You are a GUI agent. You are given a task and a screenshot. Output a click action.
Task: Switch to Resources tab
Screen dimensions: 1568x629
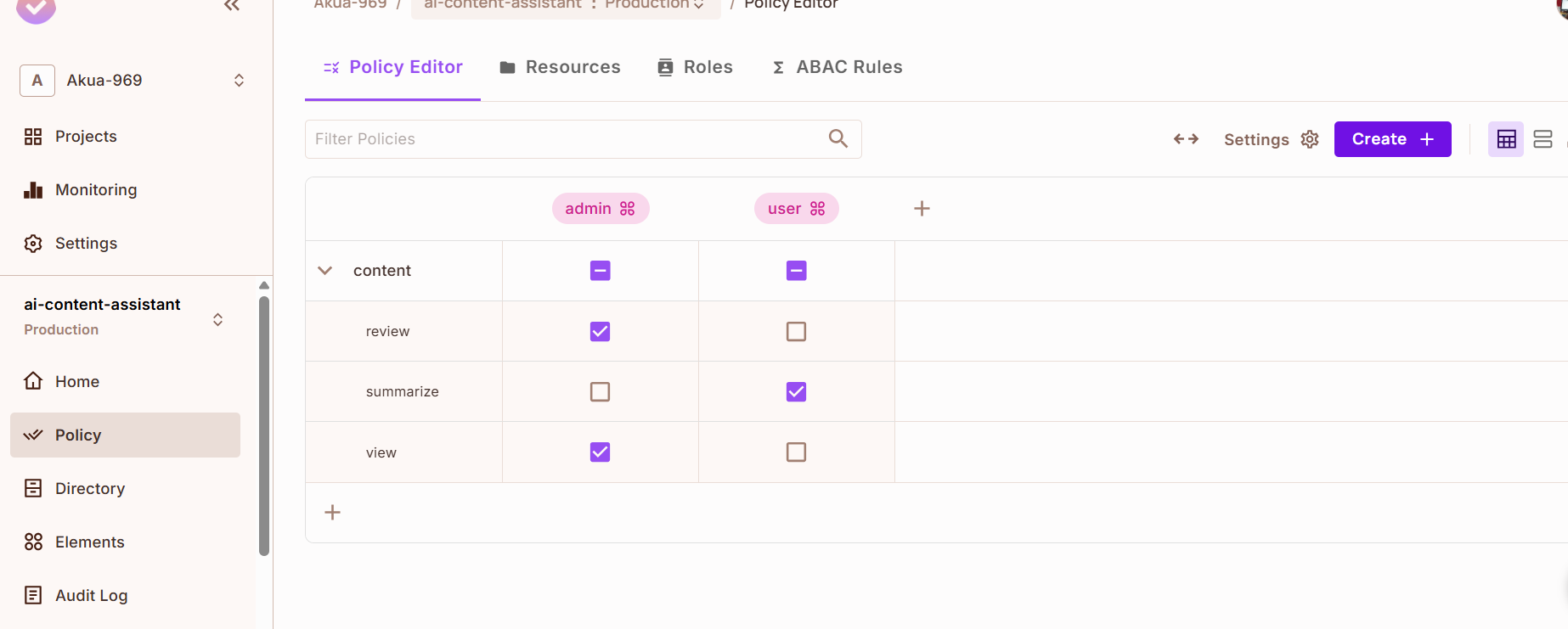pos(560,67)
